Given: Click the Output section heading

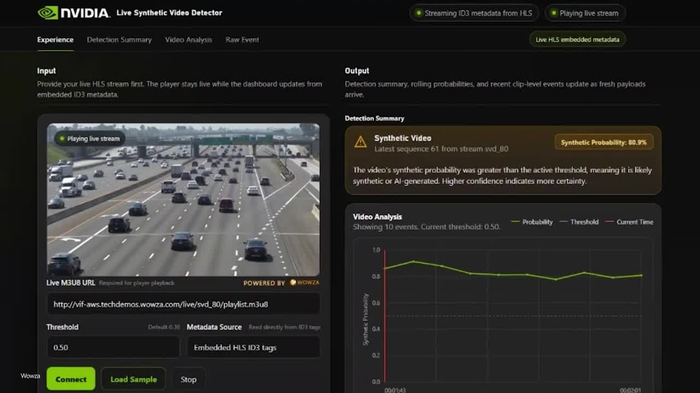Looking at the screenshot, I should (x=357, y=71).
